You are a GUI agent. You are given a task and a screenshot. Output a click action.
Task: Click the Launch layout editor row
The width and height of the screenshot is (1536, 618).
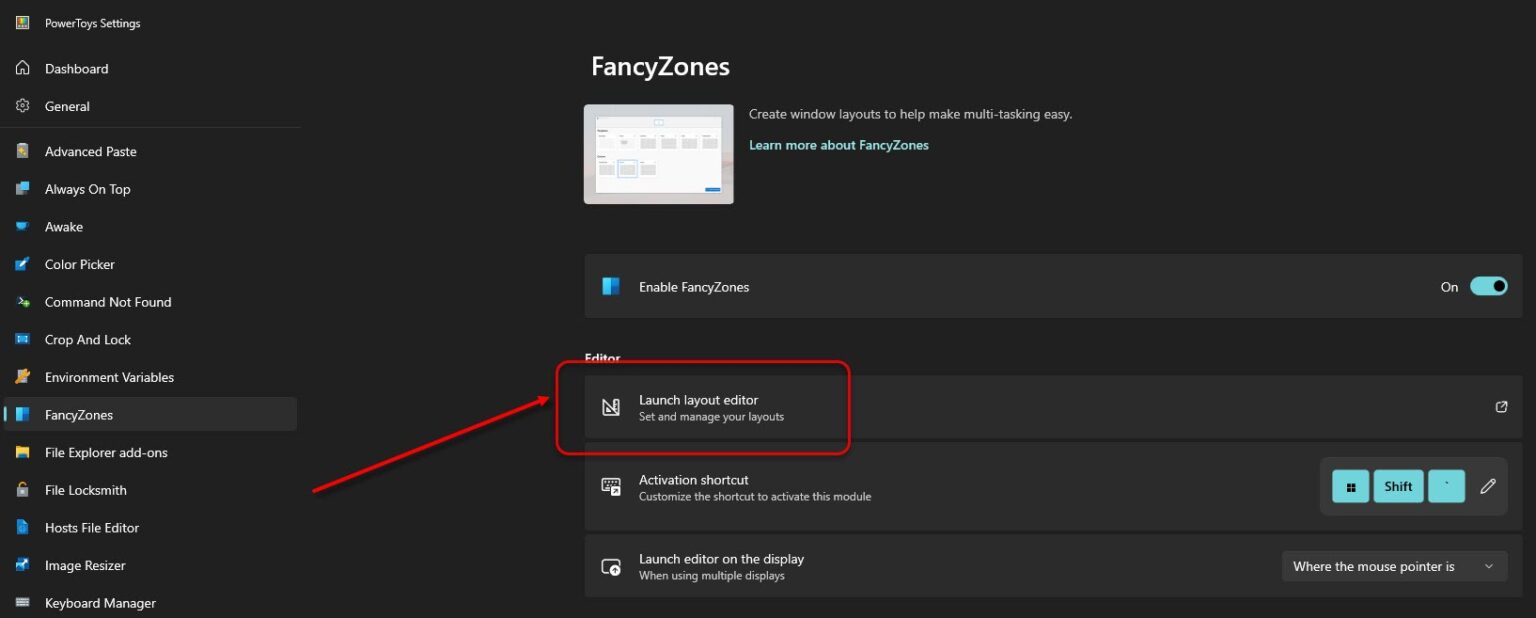[x=1053, y=407]
